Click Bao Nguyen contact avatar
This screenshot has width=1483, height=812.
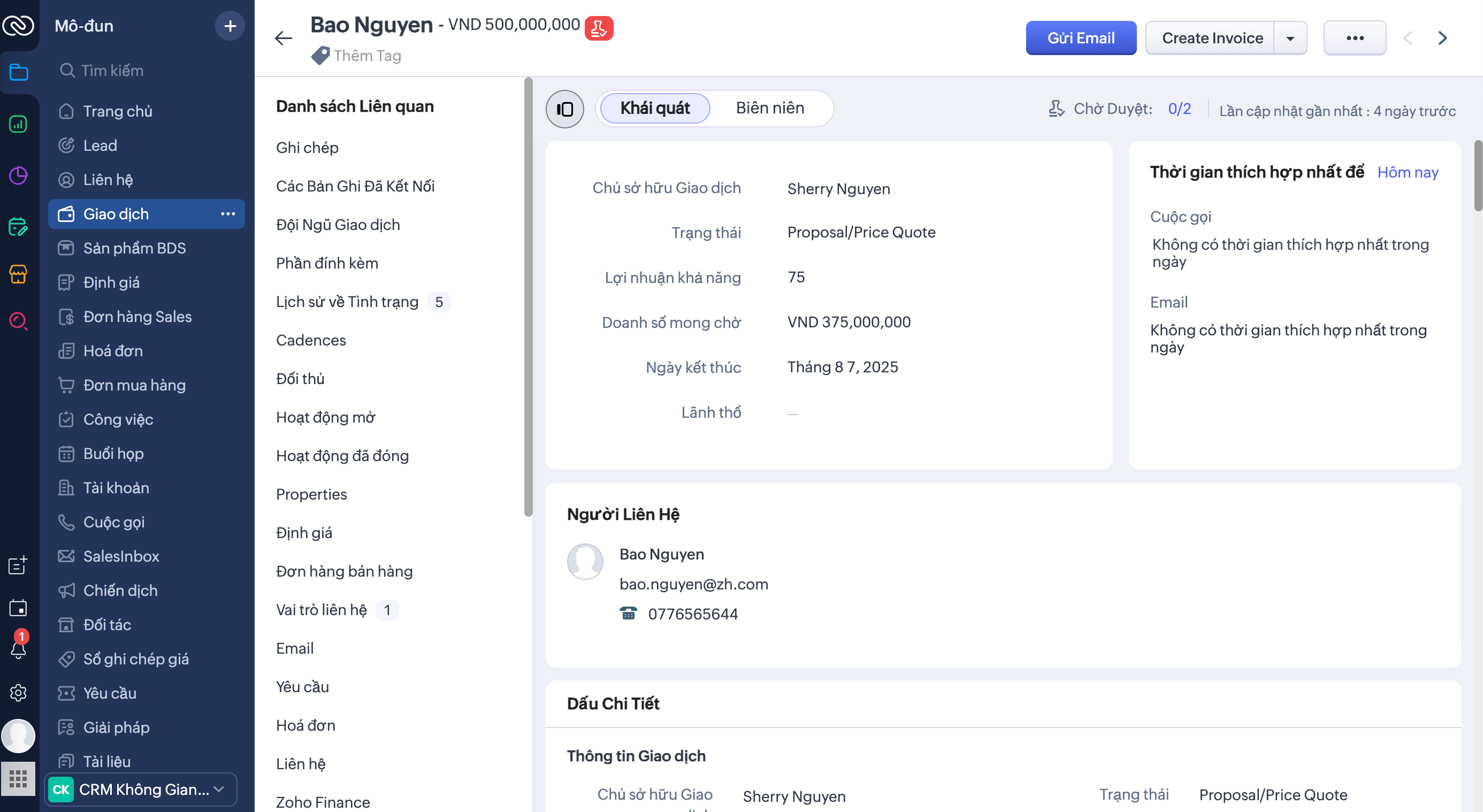tap(585, 562)
